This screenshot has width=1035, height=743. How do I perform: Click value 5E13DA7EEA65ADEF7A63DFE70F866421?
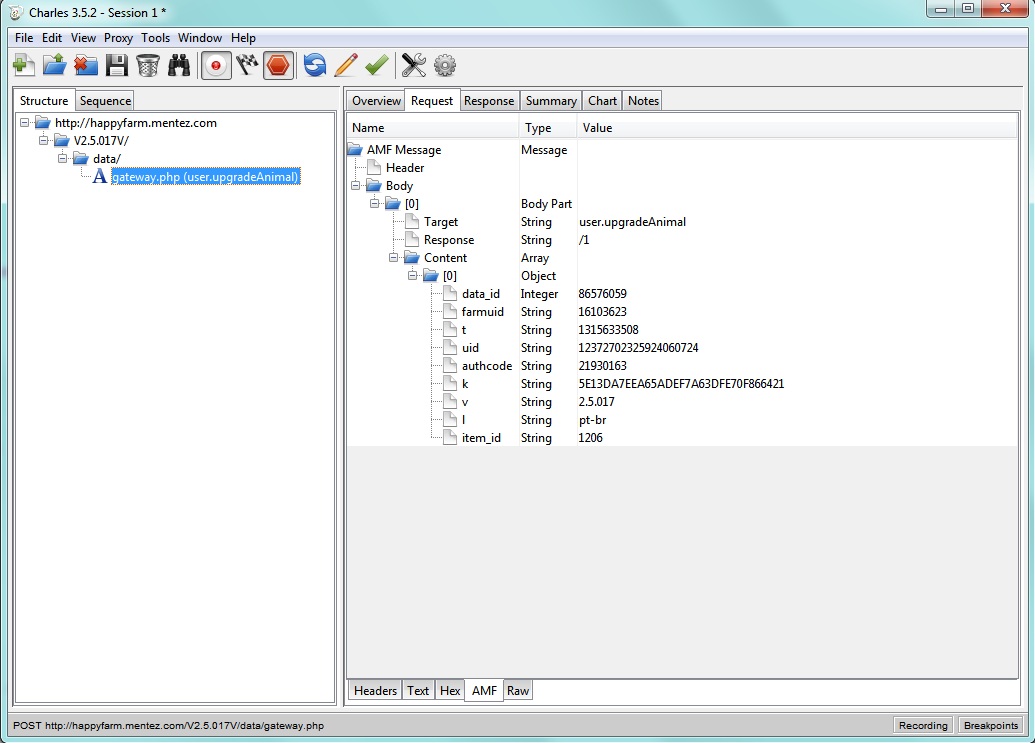click(681, 383)
